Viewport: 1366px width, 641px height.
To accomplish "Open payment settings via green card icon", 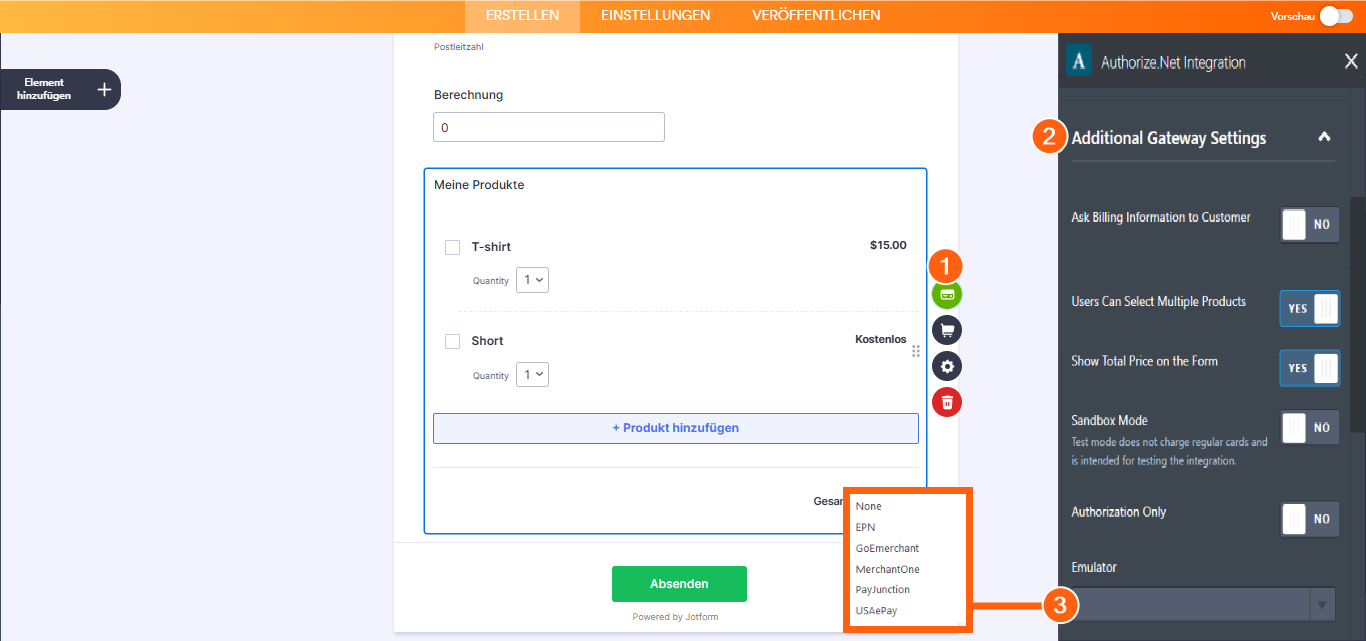I will pos(946,295).
